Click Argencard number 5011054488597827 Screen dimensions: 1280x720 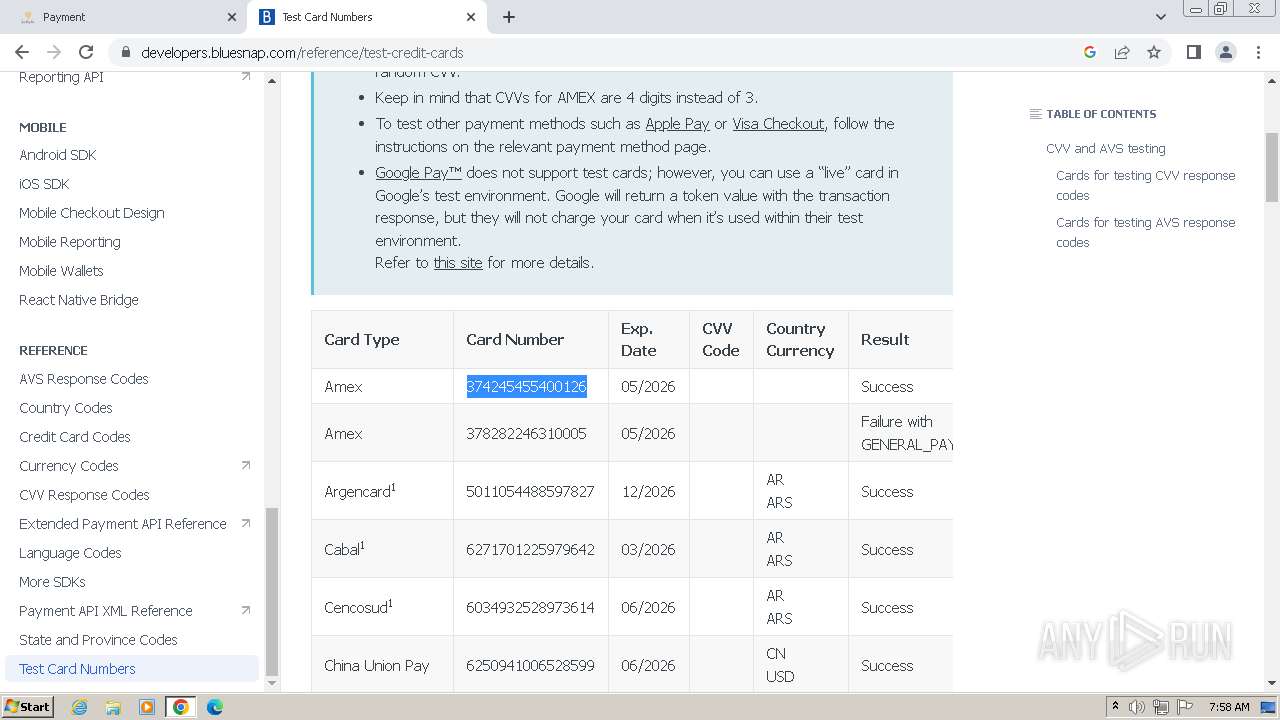tap(530, 492)
